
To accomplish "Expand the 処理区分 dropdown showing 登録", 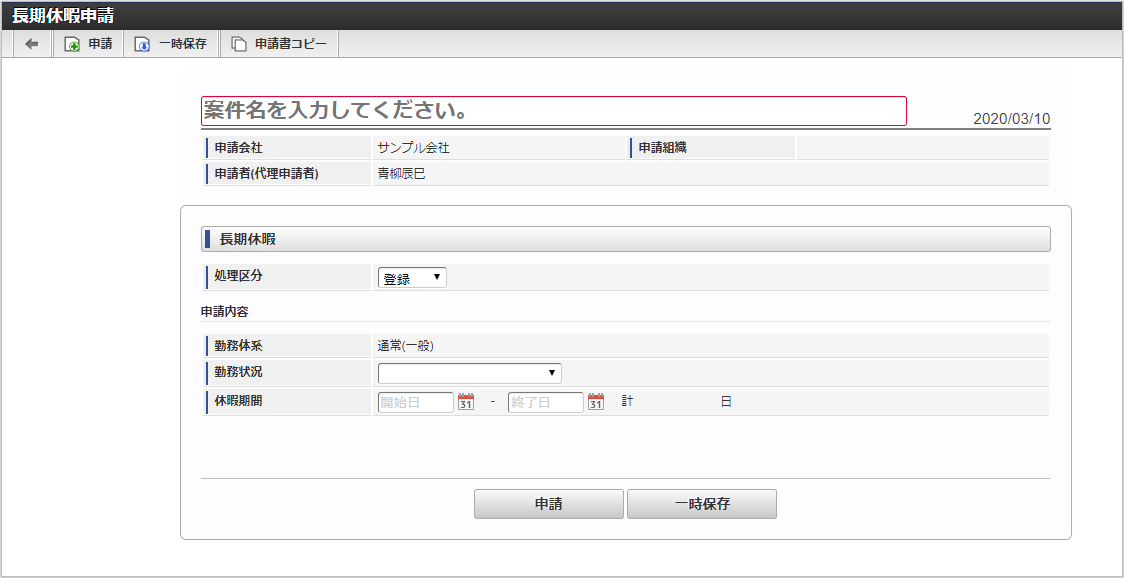I will click(412, 278).
